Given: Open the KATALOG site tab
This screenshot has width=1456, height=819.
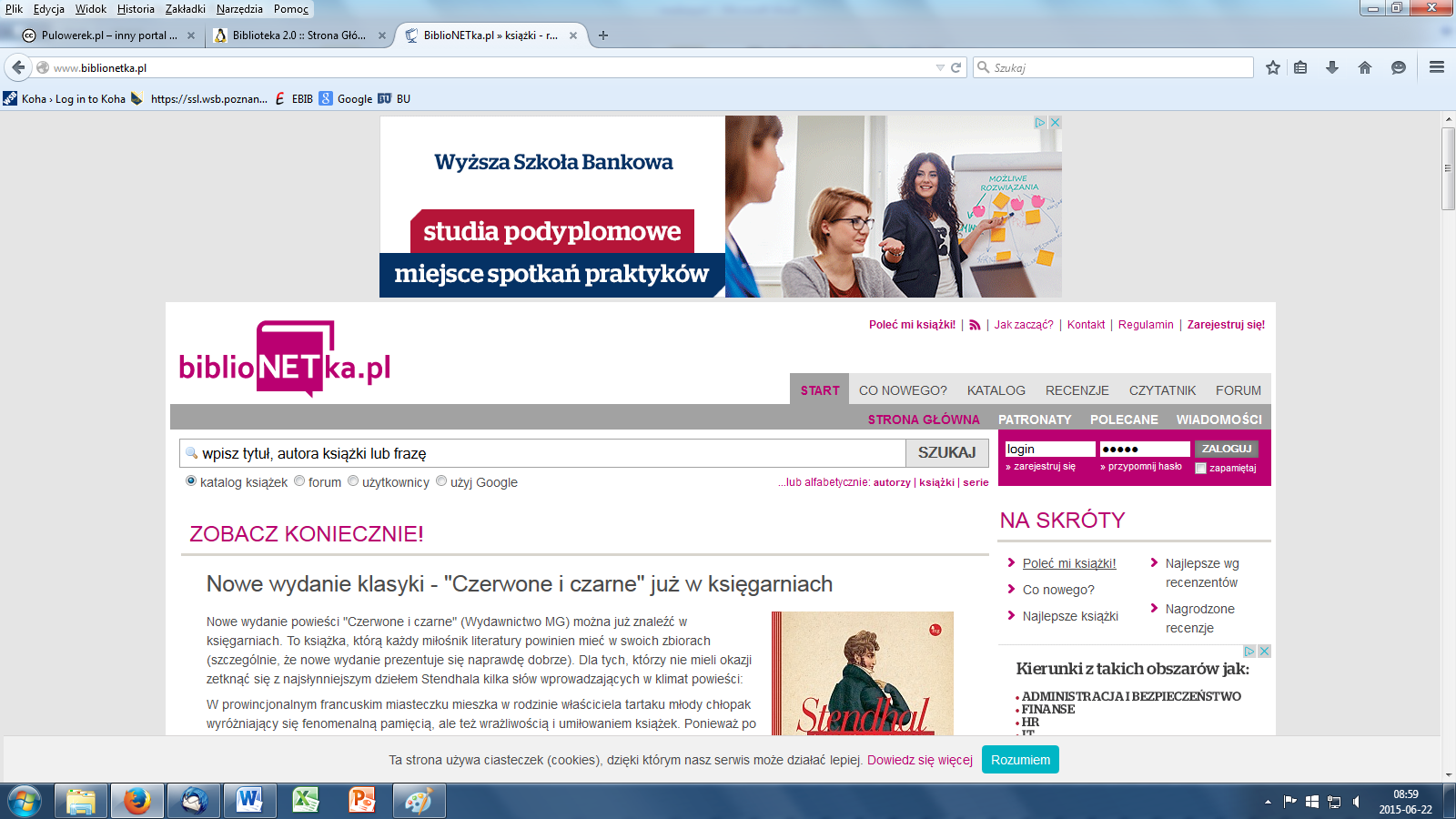Looking at the screenshot, I should tap(996, 390).
